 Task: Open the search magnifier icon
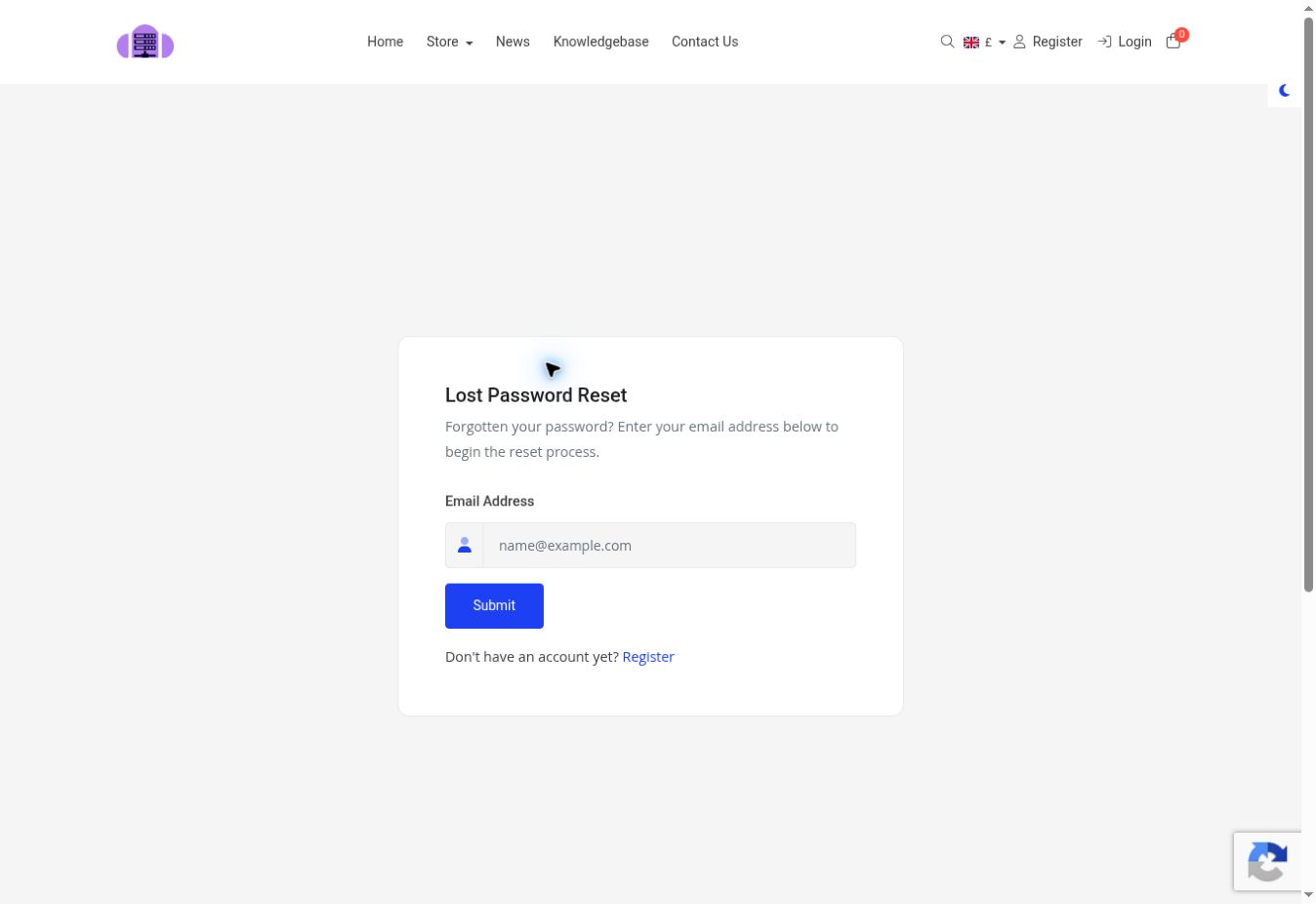(x=947, y=42)
